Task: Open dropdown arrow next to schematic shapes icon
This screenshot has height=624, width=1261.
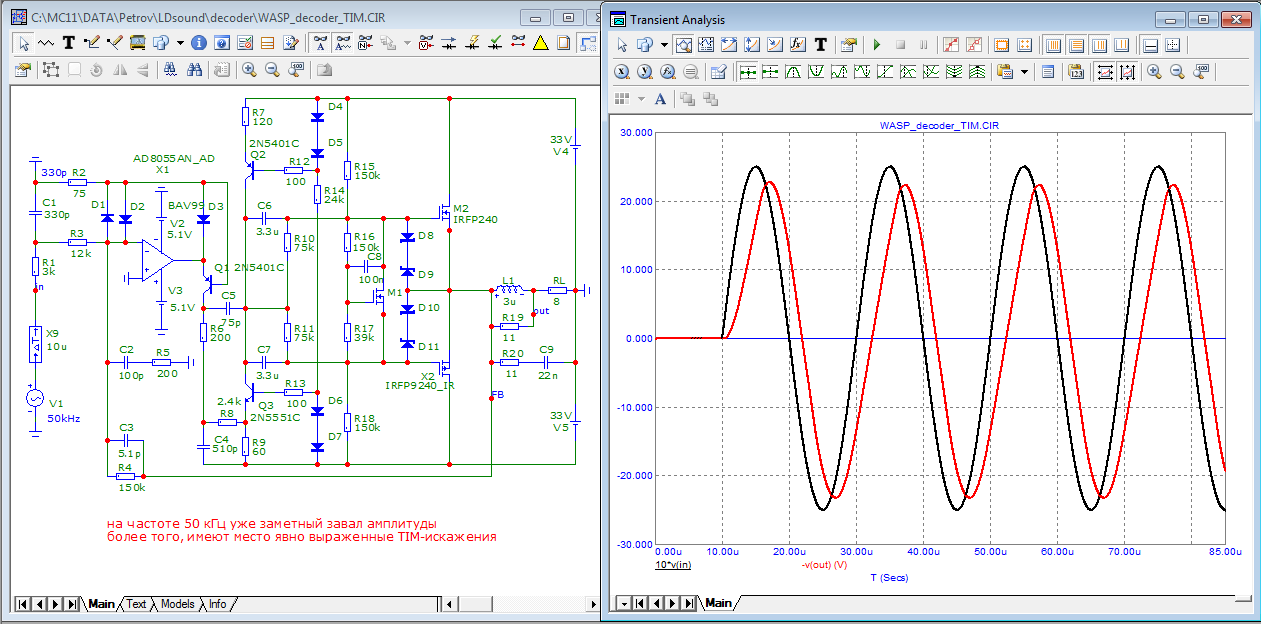Action: pyautogui.click(x=180, y=43)
